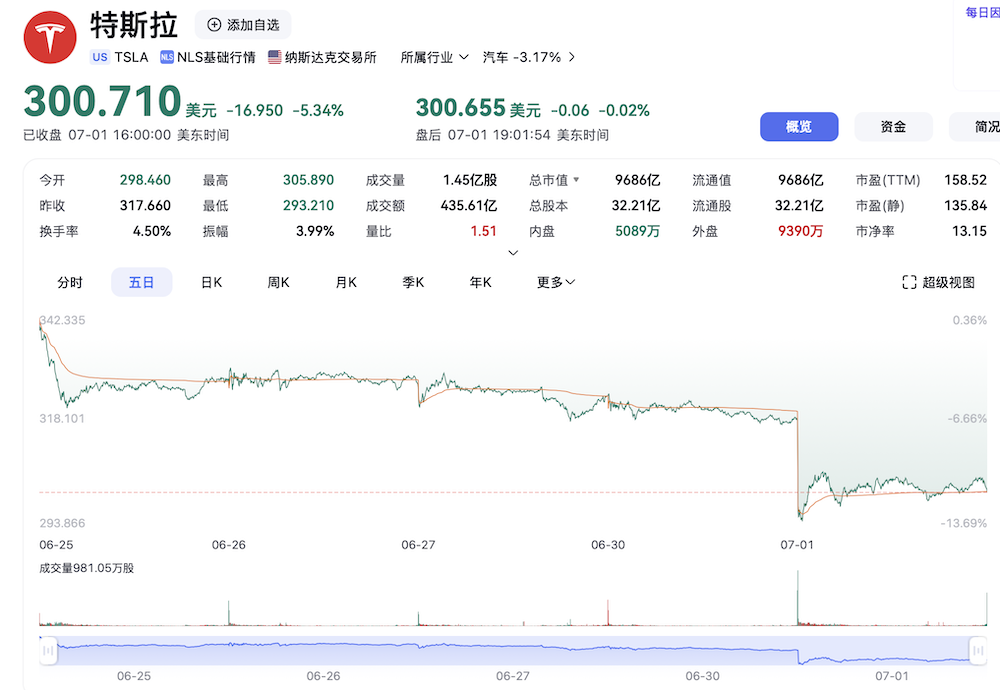Click the 添加自选 add-to-watchlist button
Screen dimensions: 1000x690
(x=242, y=25)
